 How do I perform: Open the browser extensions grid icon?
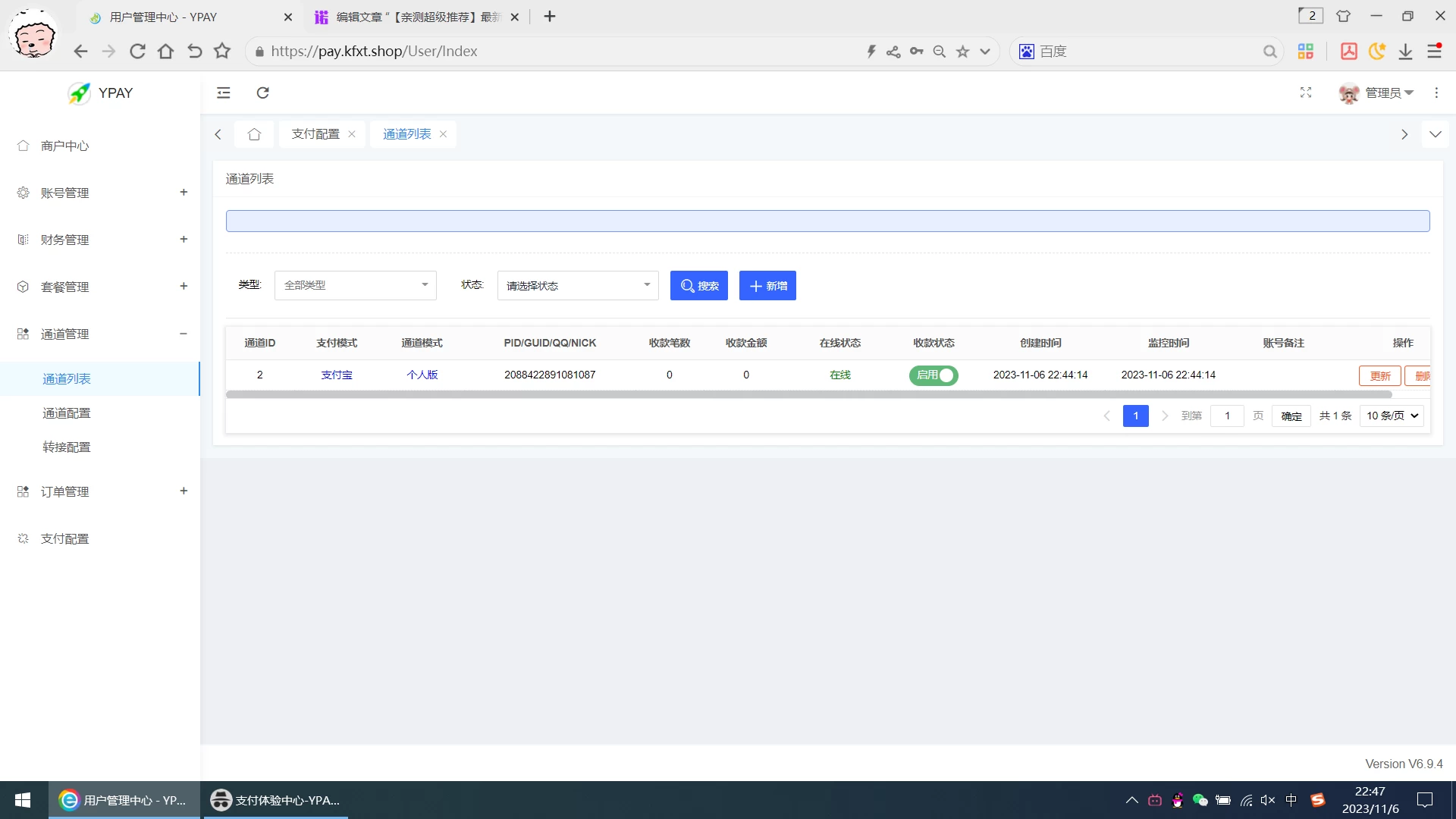tap(1305, 51)
